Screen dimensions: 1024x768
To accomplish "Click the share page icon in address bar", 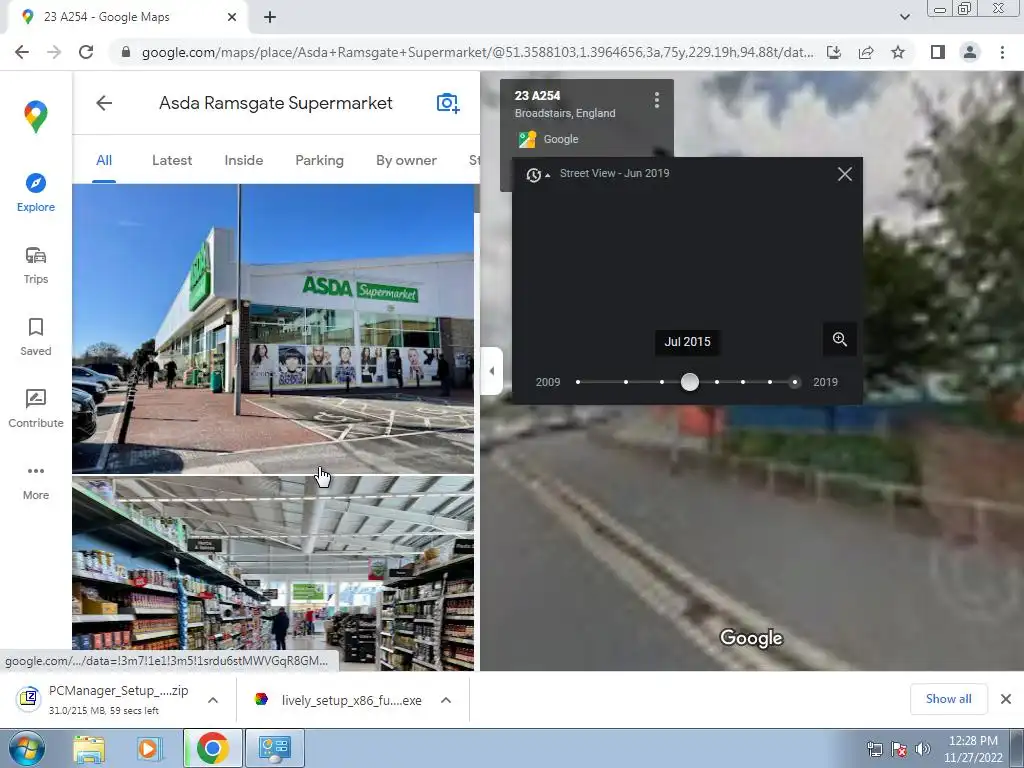I will (x=866, y=52).
